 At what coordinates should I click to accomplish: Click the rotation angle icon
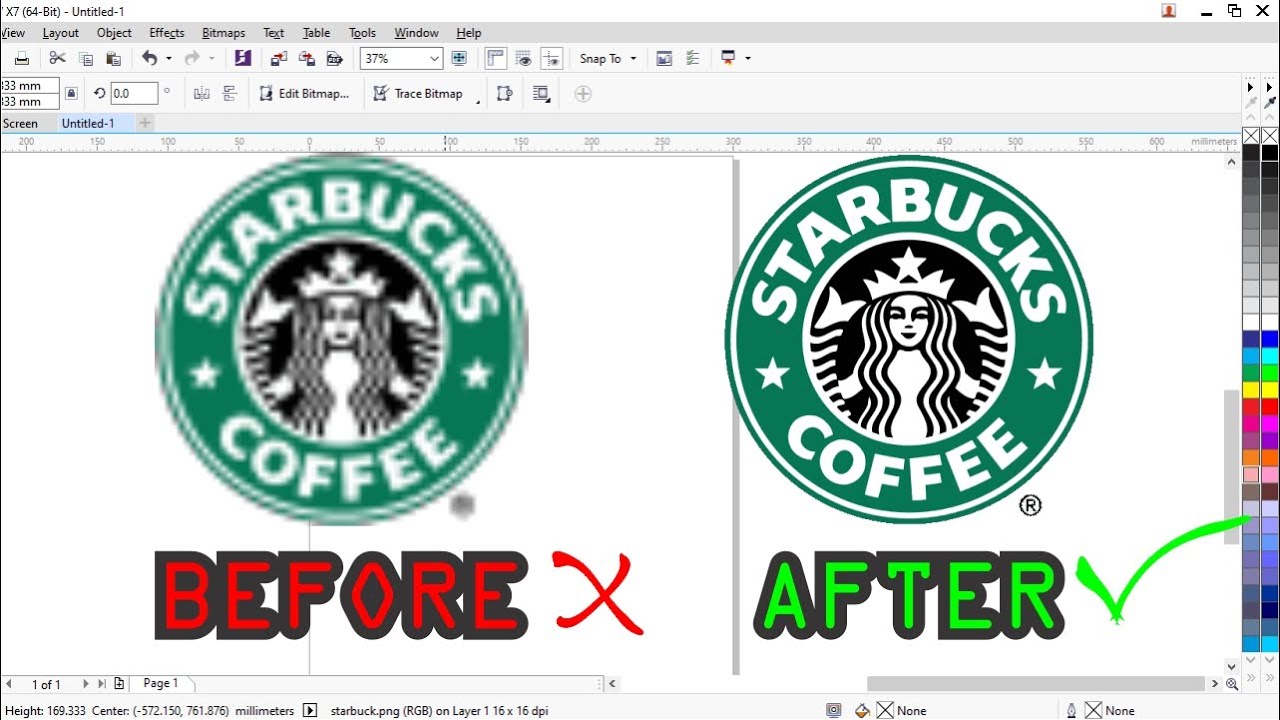point(100,93)
